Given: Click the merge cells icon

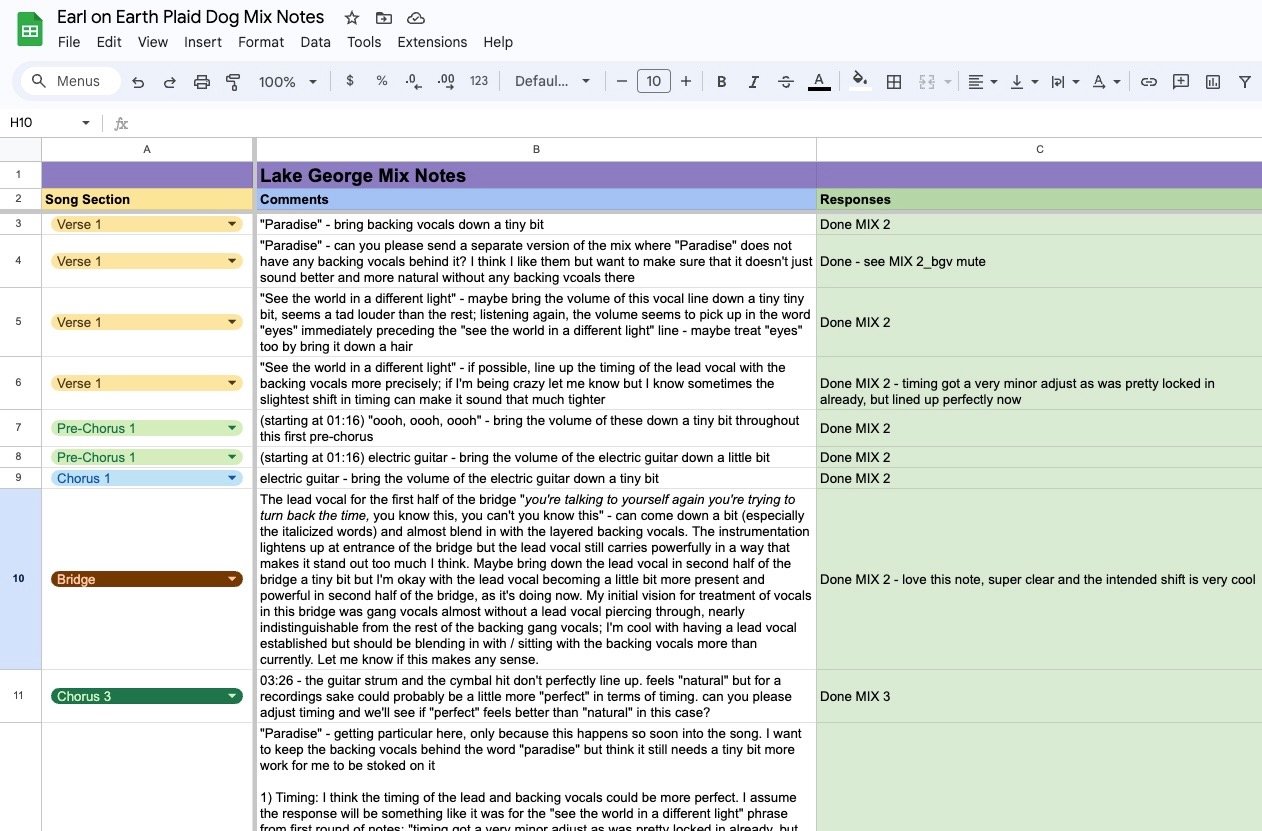Looking at the screenshot, I should pos(927,82).
